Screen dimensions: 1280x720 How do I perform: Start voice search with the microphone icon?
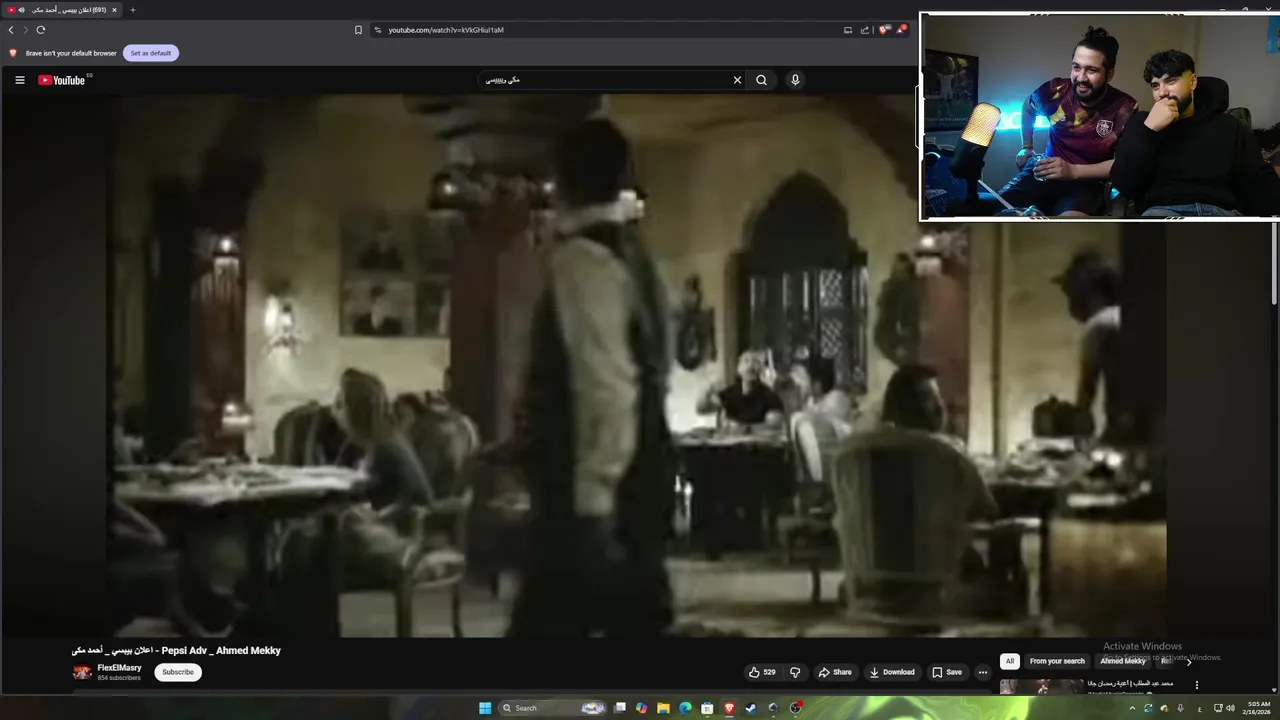click(795, 80)
